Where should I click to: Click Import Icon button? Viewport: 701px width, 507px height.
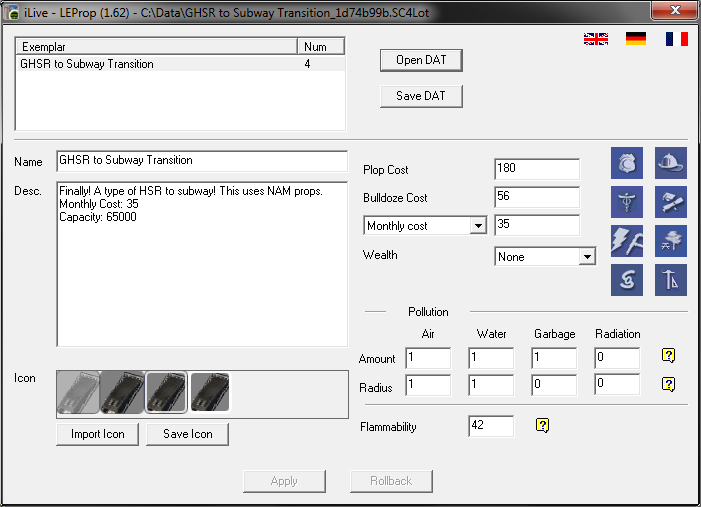(x=97, y=434)
